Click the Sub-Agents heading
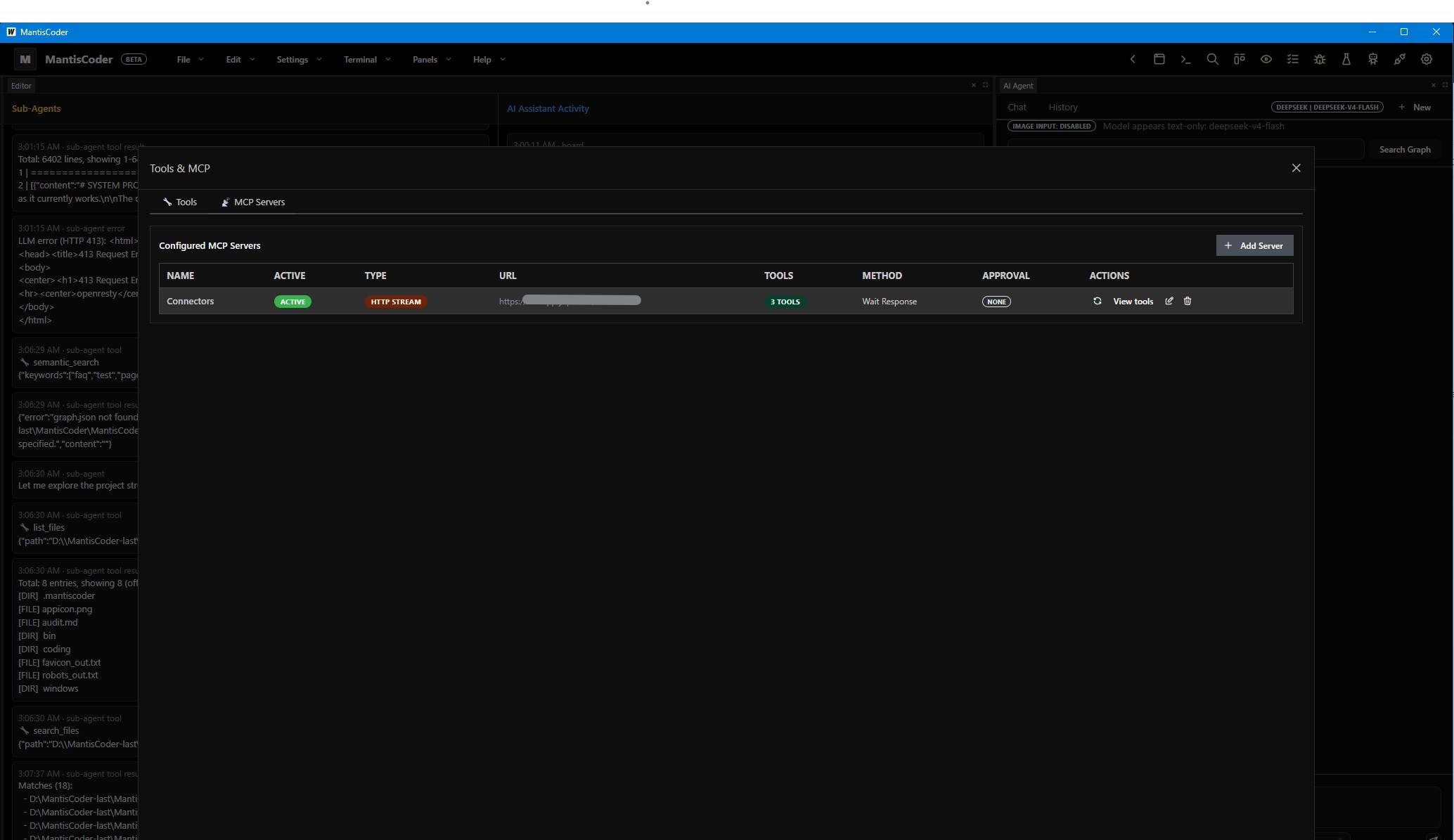The width and height of the screenshot is (1454, 840). pyautogui.click(x=37, y=109)
